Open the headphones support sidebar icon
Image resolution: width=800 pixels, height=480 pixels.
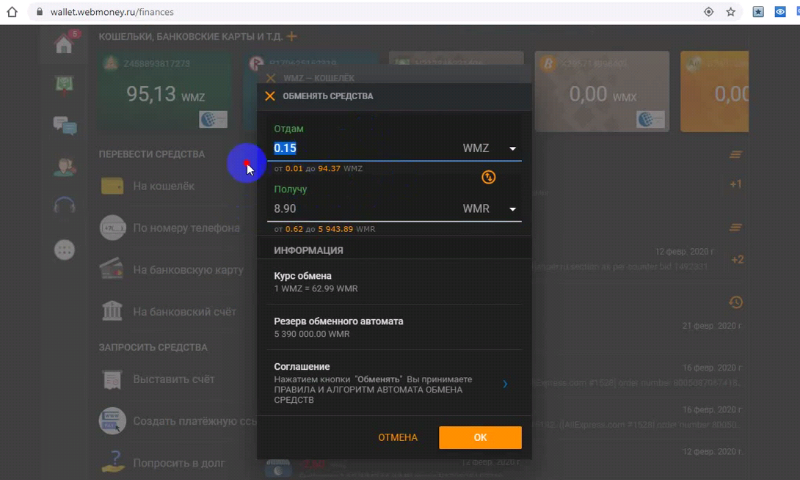65,207
